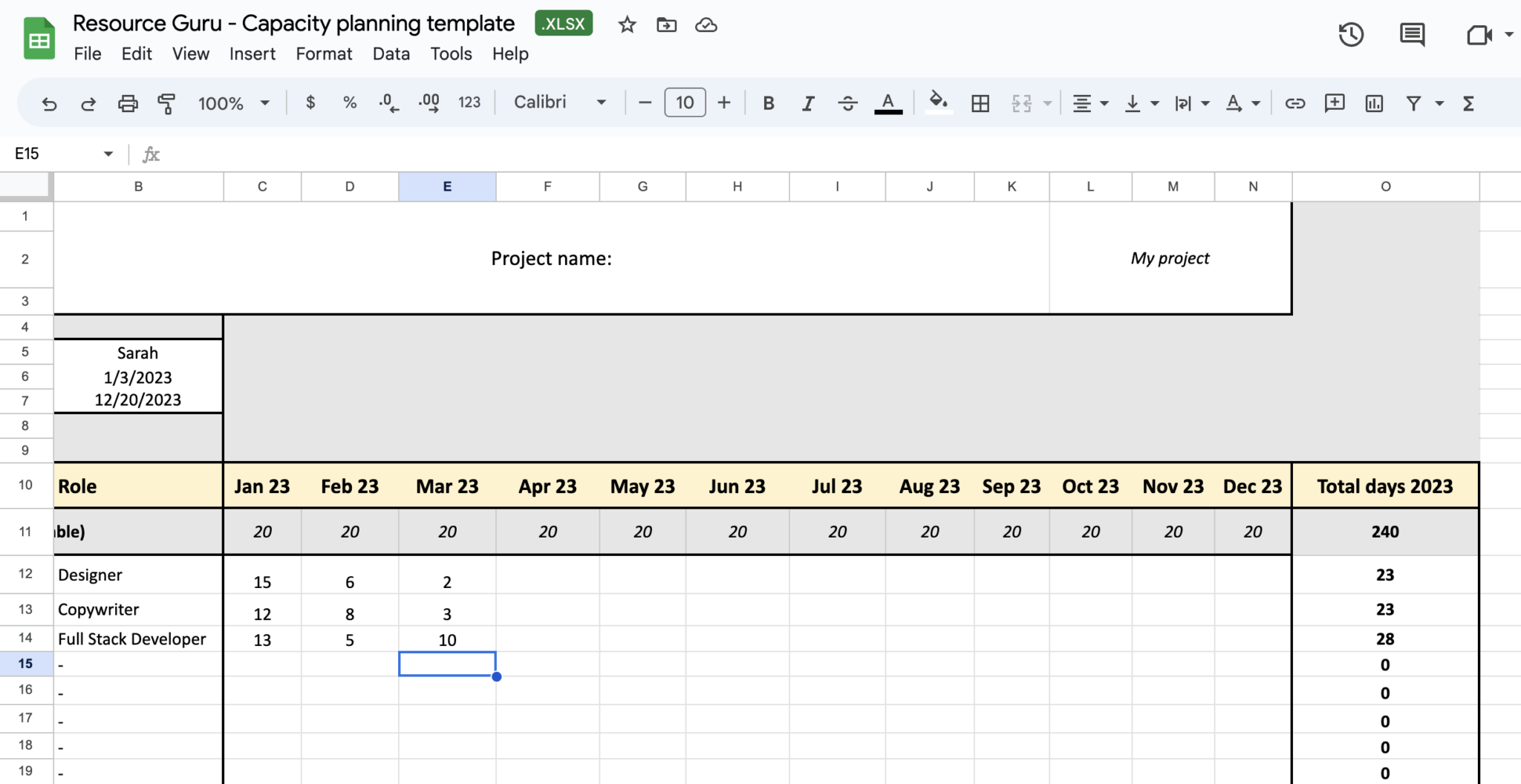1521x784 pixels.
Task: Format selected cell as currency
Action: click(310, 103)
